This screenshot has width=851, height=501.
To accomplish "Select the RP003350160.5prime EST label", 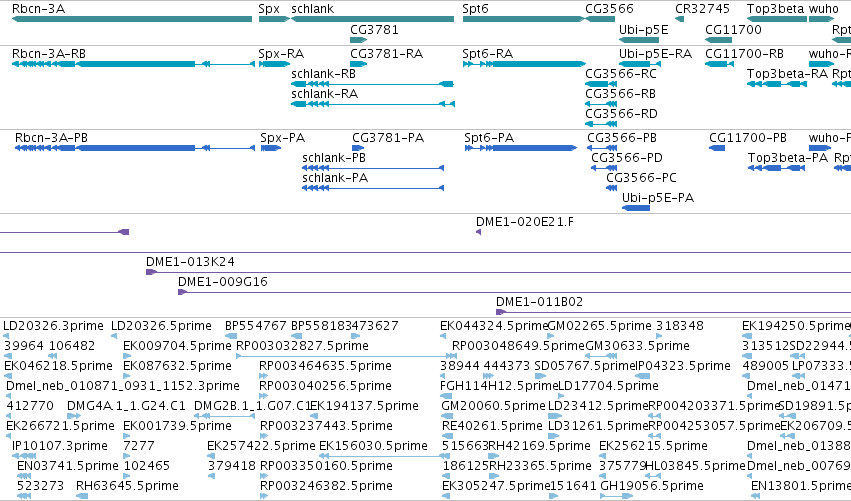I will coord(326,466).
